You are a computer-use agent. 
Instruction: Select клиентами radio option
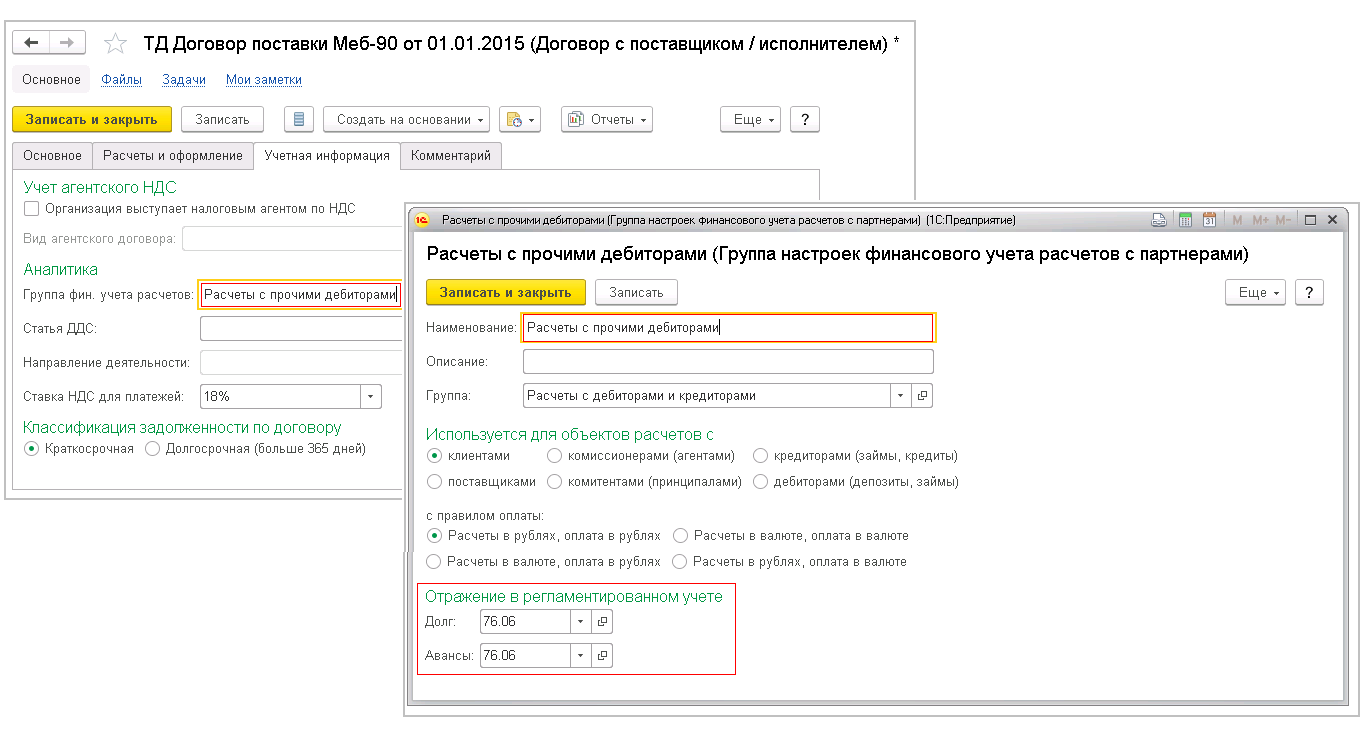click(434, 456)
